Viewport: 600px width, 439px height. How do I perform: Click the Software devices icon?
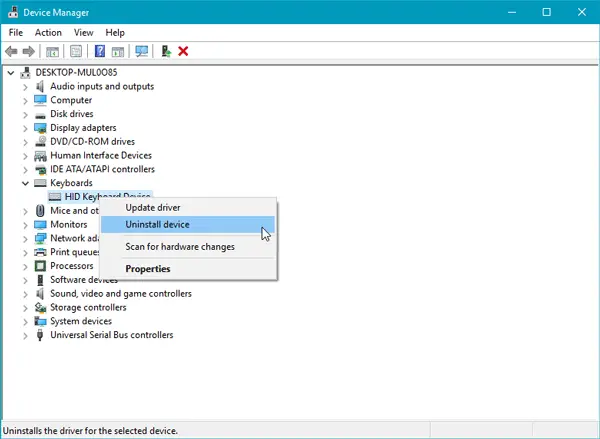click(40, 280)
